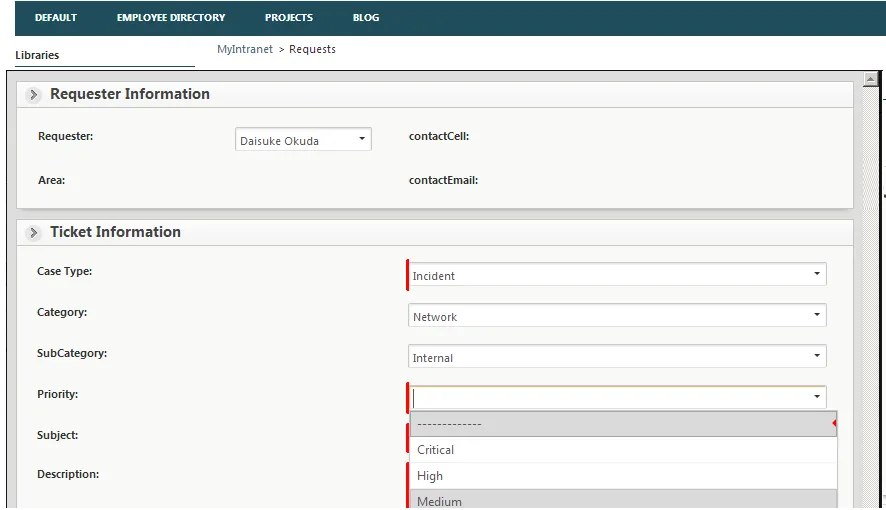Click the Requester Information heading
The height and width of the screenshot is (510, 886).
tap(130, 94)
